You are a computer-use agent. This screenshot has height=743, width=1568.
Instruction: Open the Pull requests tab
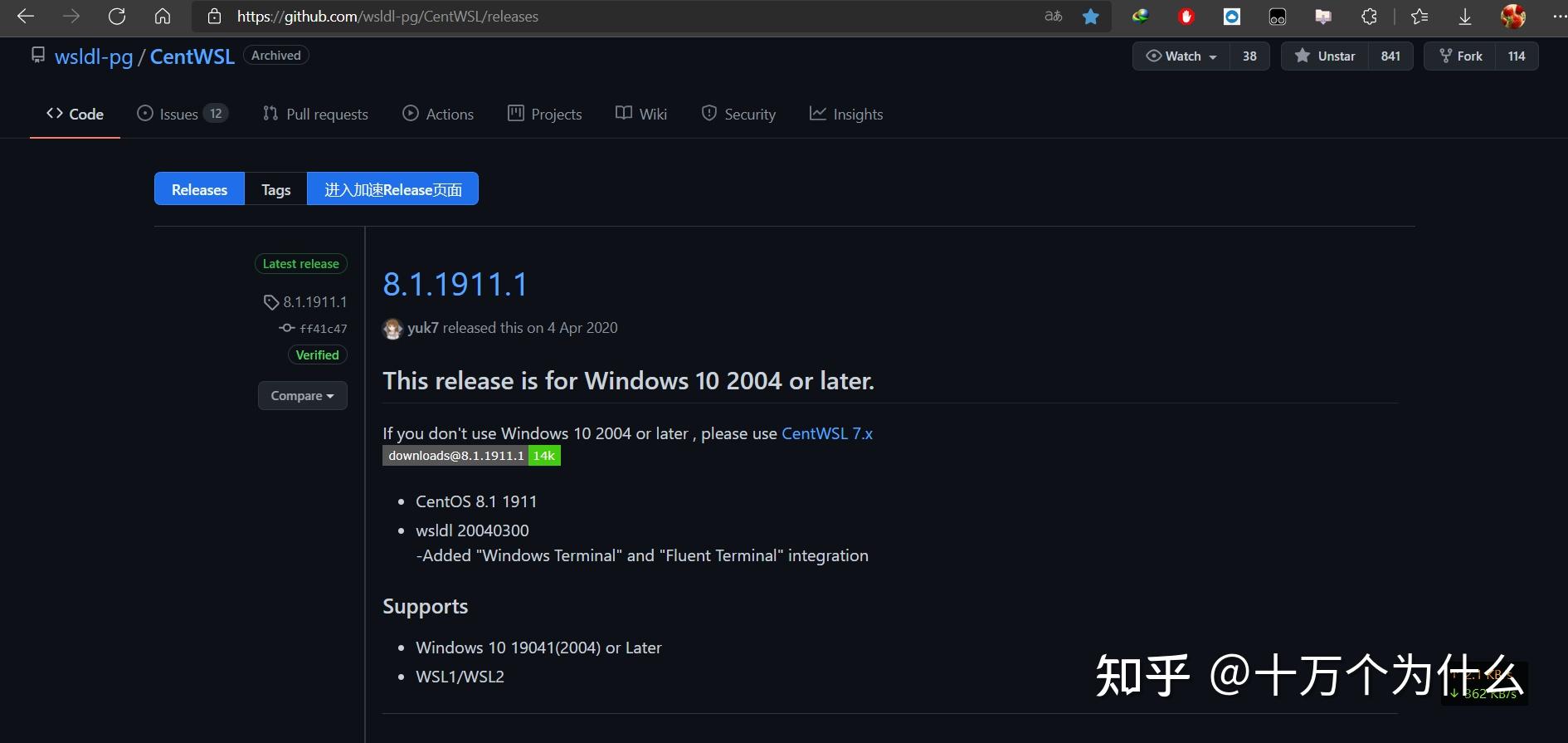(x=315, y=114)
